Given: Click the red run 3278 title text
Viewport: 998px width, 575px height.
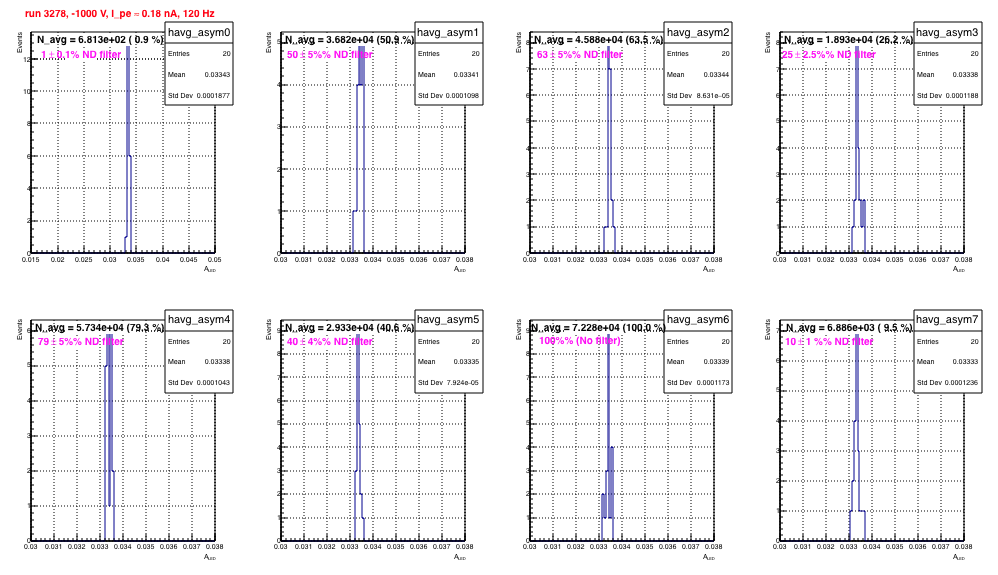Looking at the screenshot, I should point(120,13).
